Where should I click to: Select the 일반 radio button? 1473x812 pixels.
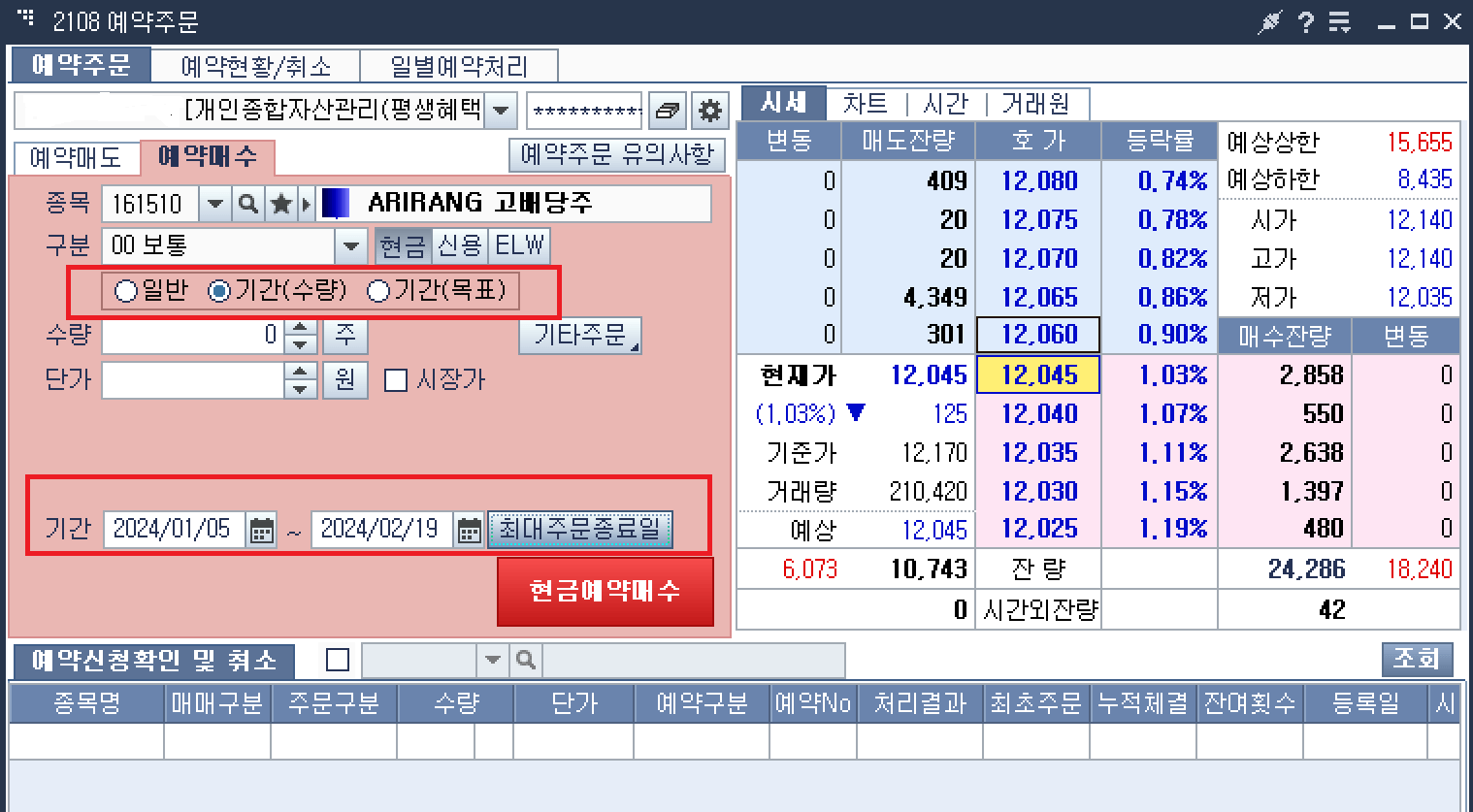(124, 290)
